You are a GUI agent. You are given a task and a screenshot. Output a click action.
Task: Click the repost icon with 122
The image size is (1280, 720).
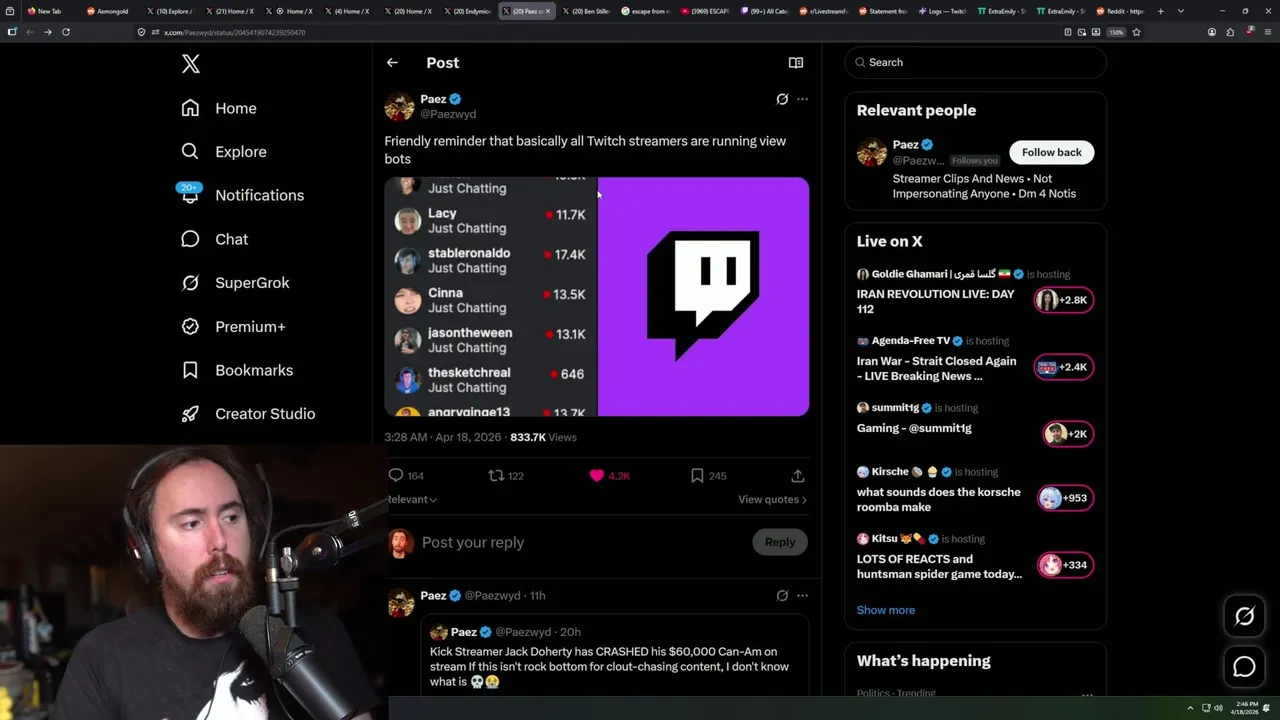[x=496, y=476]
